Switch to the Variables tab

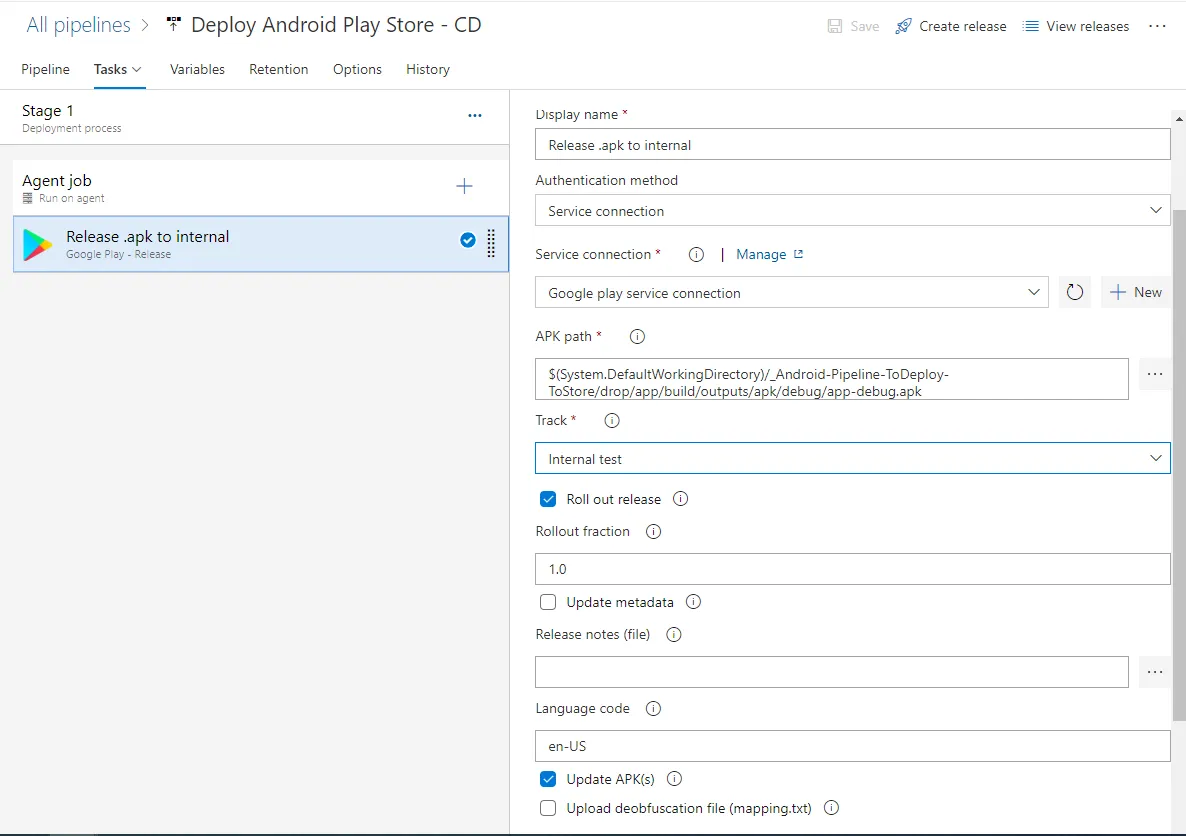point(197,69)
